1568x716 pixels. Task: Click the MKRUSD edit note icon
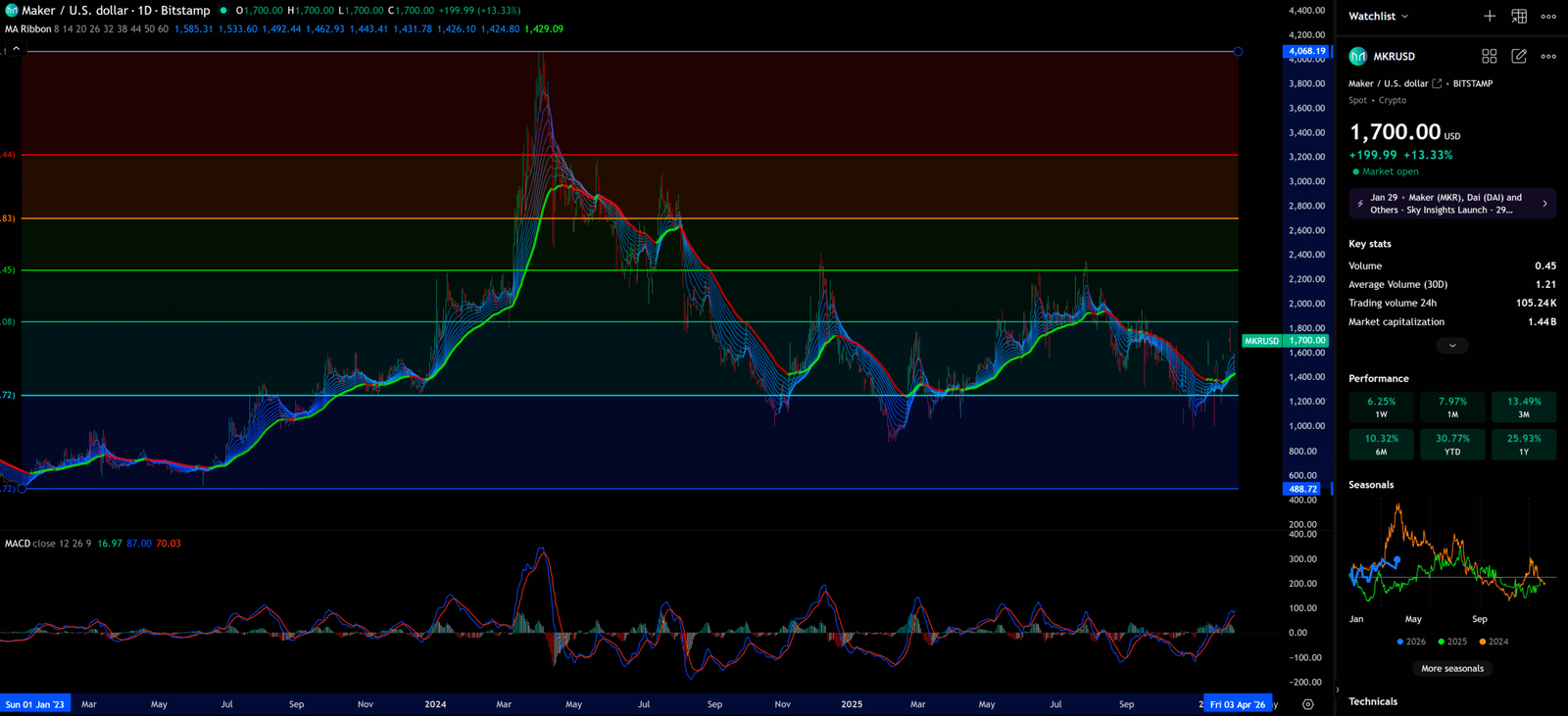(x=1519, y=57)
